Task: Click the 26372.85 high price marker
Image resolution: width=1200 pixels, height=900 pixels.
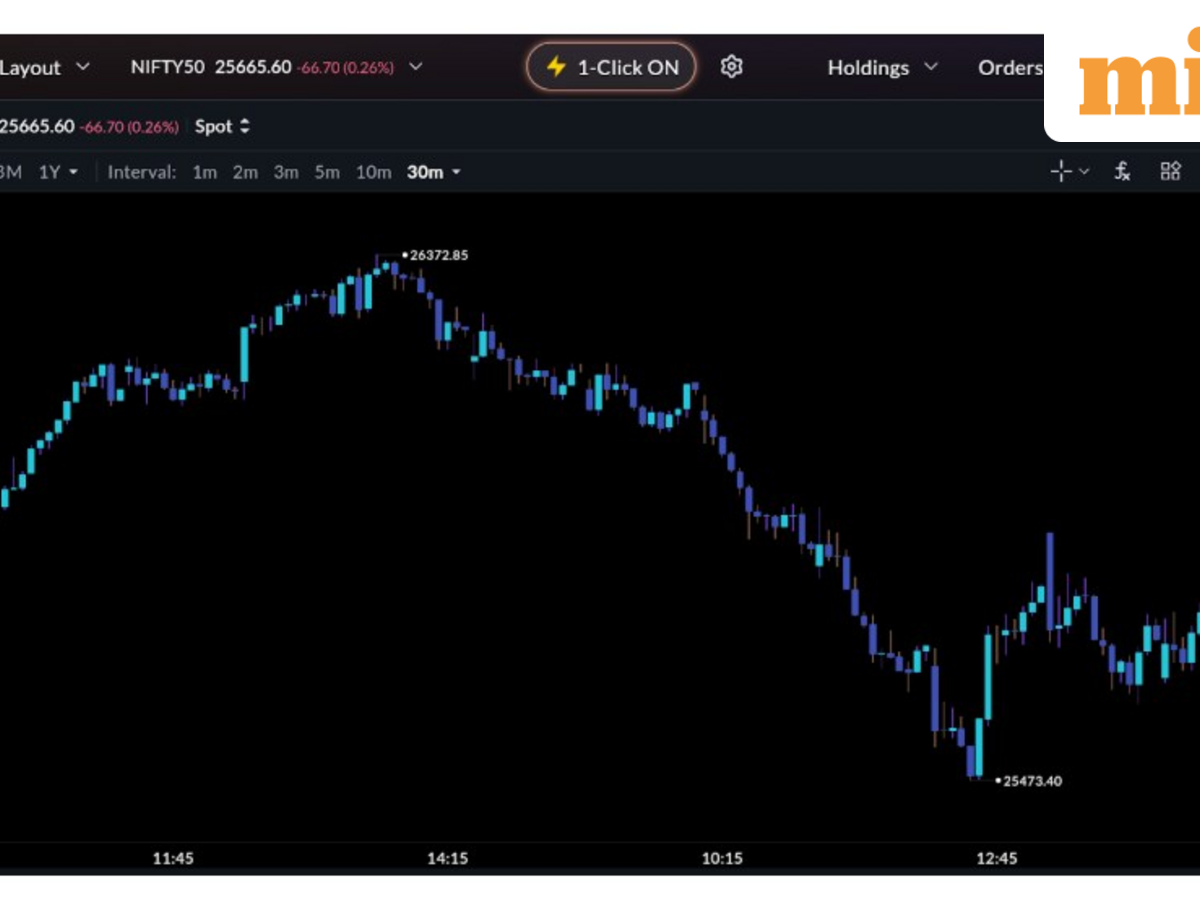Action: [437, 256]
